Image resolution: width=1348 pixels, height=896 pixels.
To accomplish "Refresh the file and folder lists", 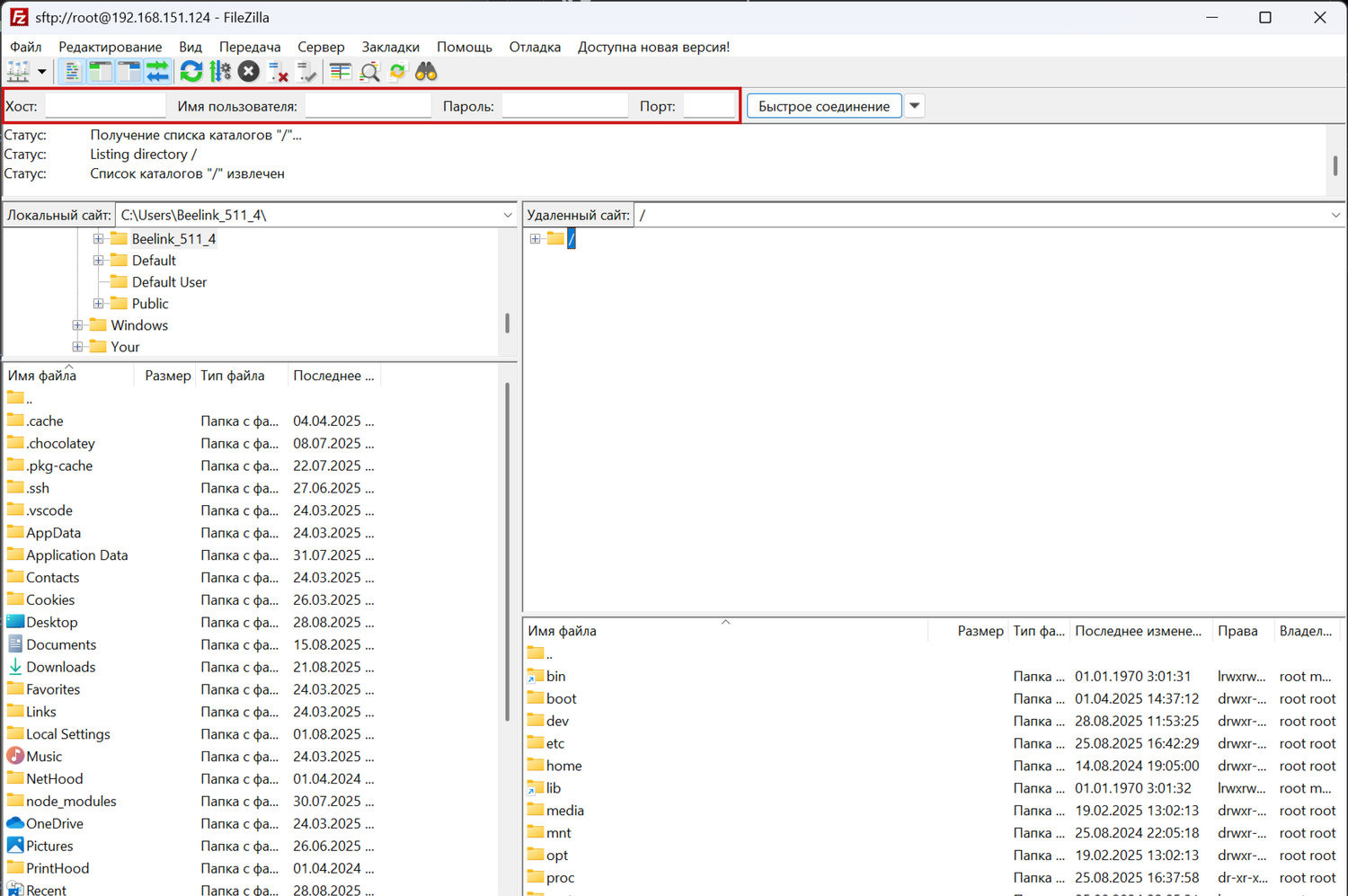I will tap(191, 72).
